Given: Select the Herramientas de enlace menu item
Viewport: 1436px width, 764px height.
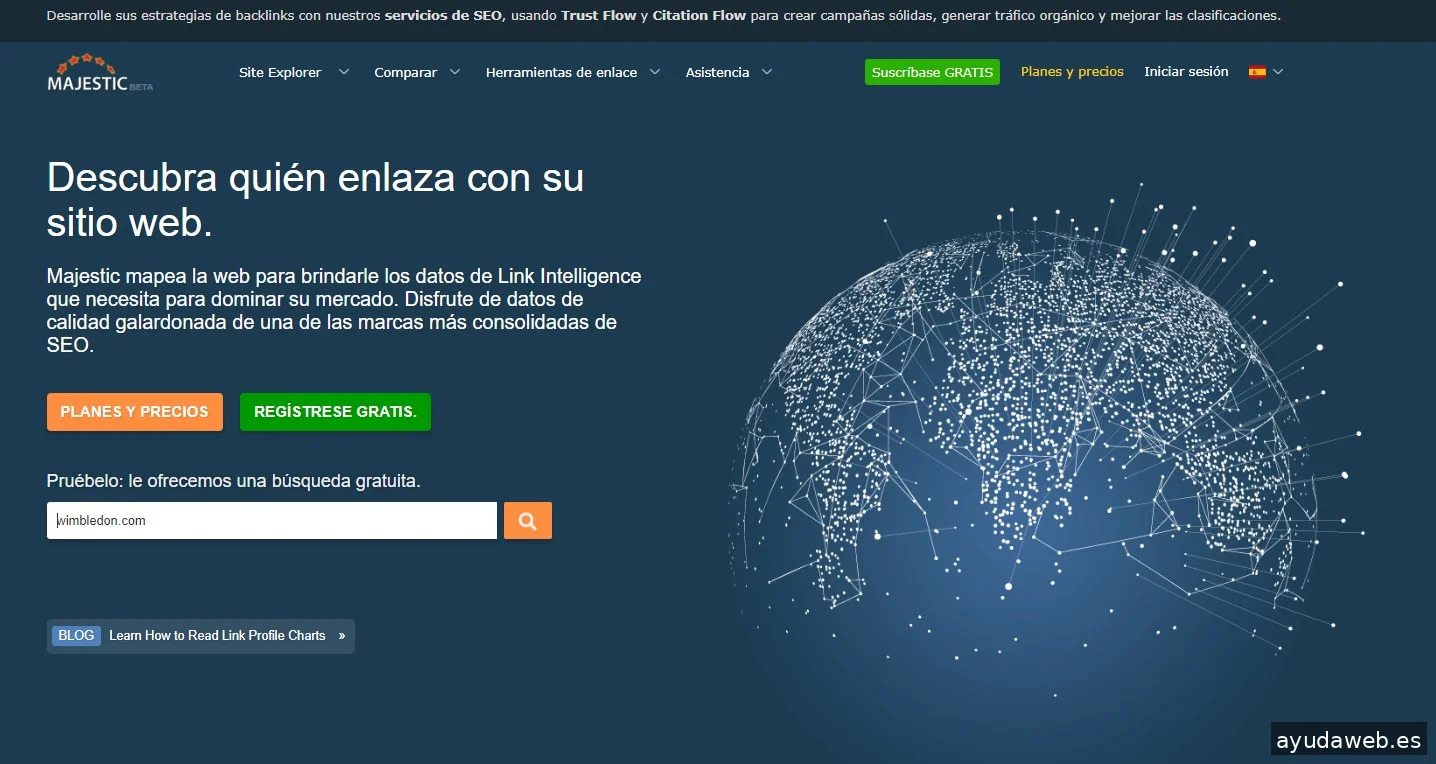Looking at the screenshot, I should 561,72.
